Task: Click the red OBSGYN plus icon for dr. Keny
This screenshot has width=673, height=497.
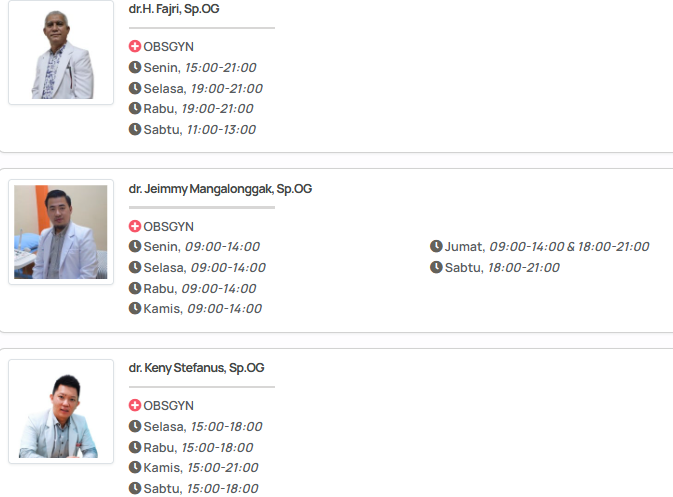Action: click(x=135, y=406)
